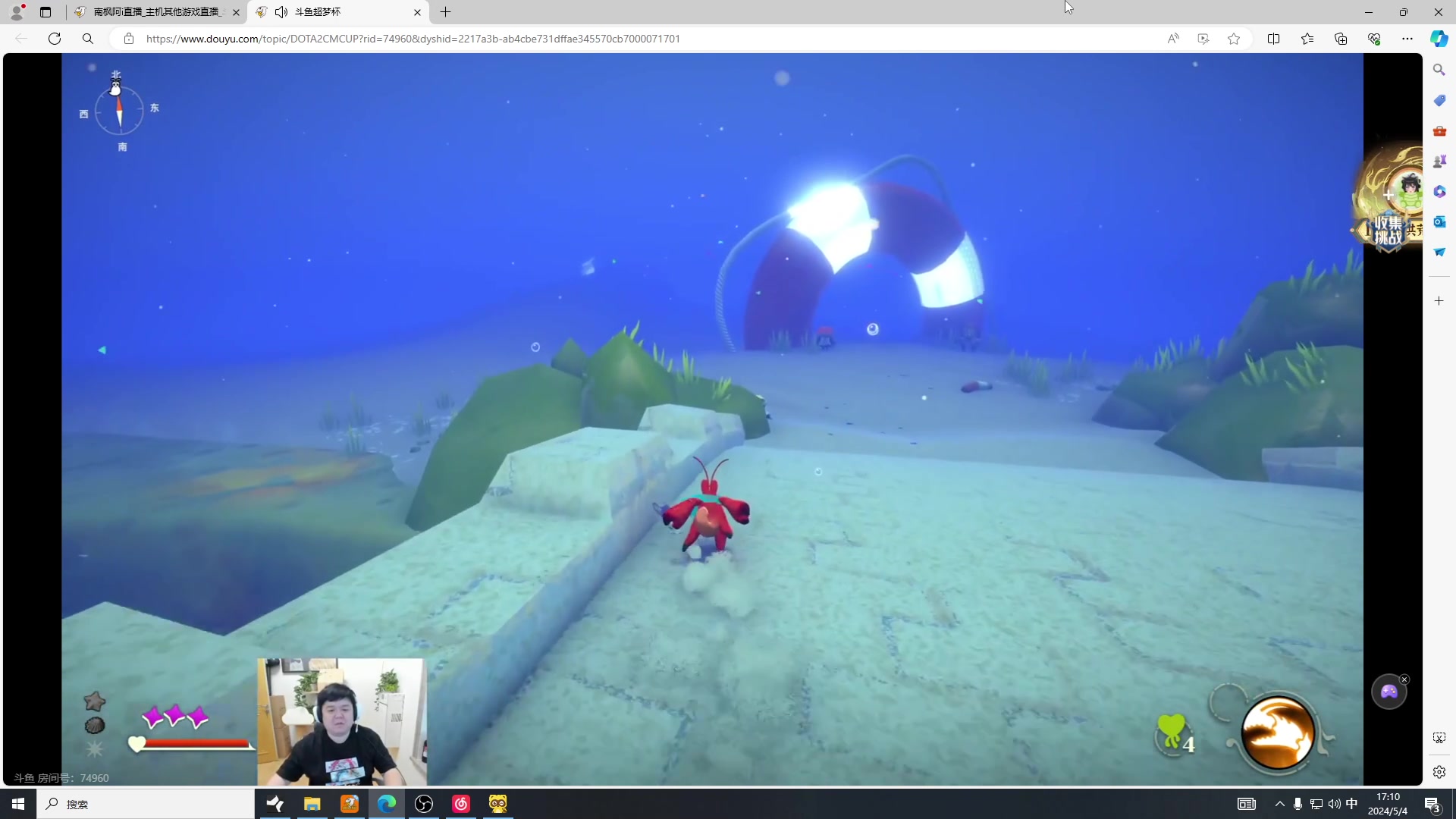
Task: Open the sidebar Tools toolbox
Action: pos(1439,130)
